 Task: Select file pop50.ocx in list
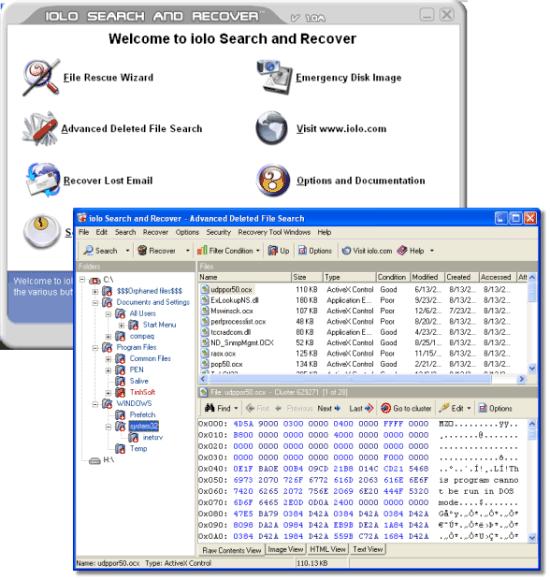click(x=226, y=364)
